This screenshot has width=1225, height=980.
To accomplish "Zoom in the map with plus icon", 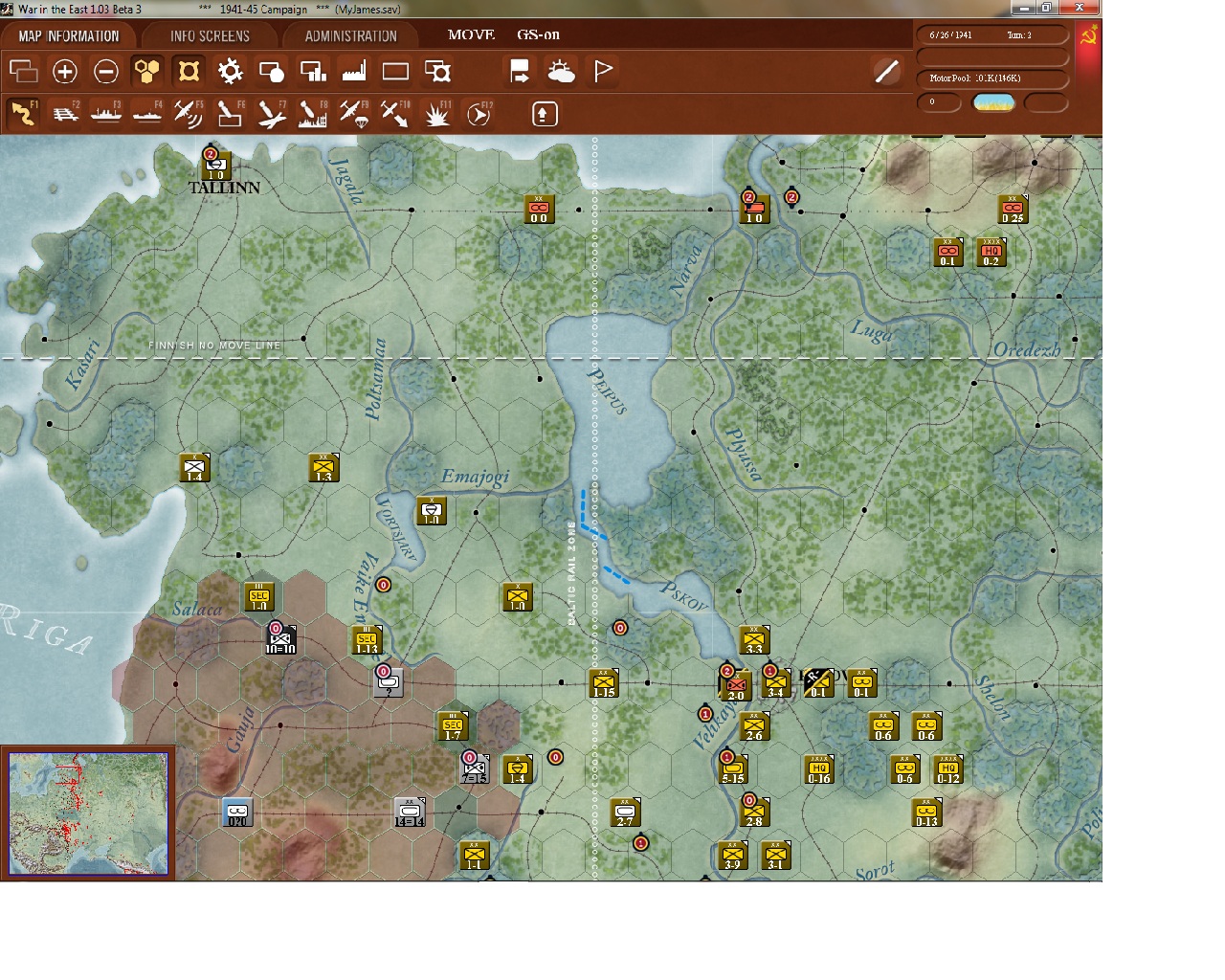I will 65,71.
